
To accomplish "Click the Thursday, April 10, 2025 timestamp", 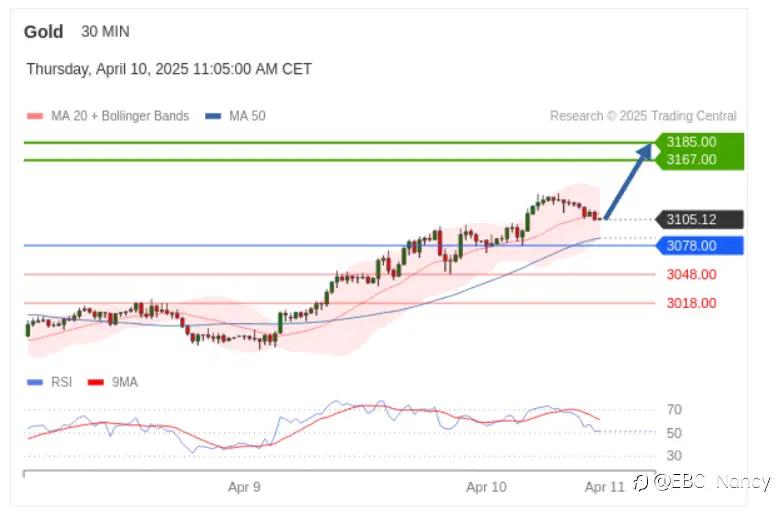I will pos(169,69).
